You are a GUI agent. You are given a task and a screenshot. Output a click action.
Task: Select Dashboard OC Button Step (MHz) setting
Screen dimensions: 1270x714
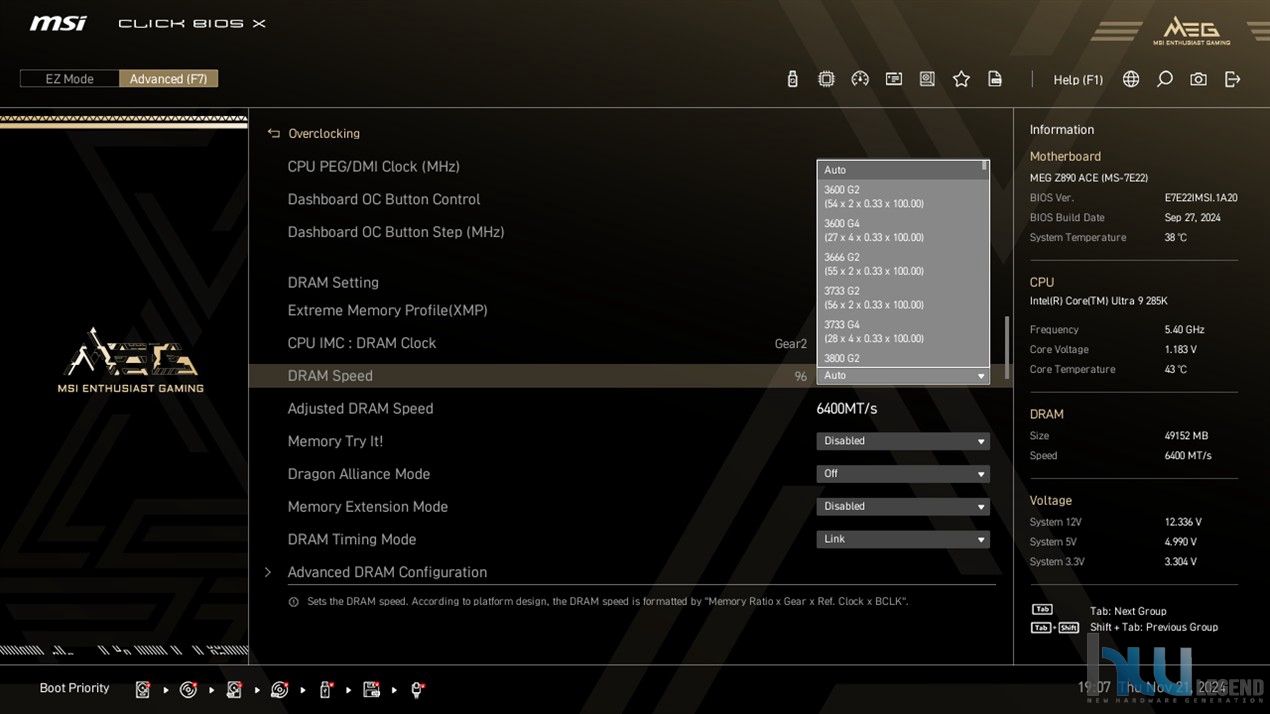pos(396,232)
